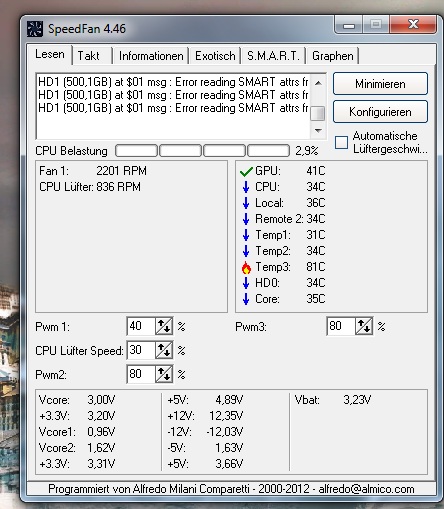Image resolution: width=444 pixels, height=509 pixels.
Task: Close the SpeedFan window
Action: [x=413, y=24]
